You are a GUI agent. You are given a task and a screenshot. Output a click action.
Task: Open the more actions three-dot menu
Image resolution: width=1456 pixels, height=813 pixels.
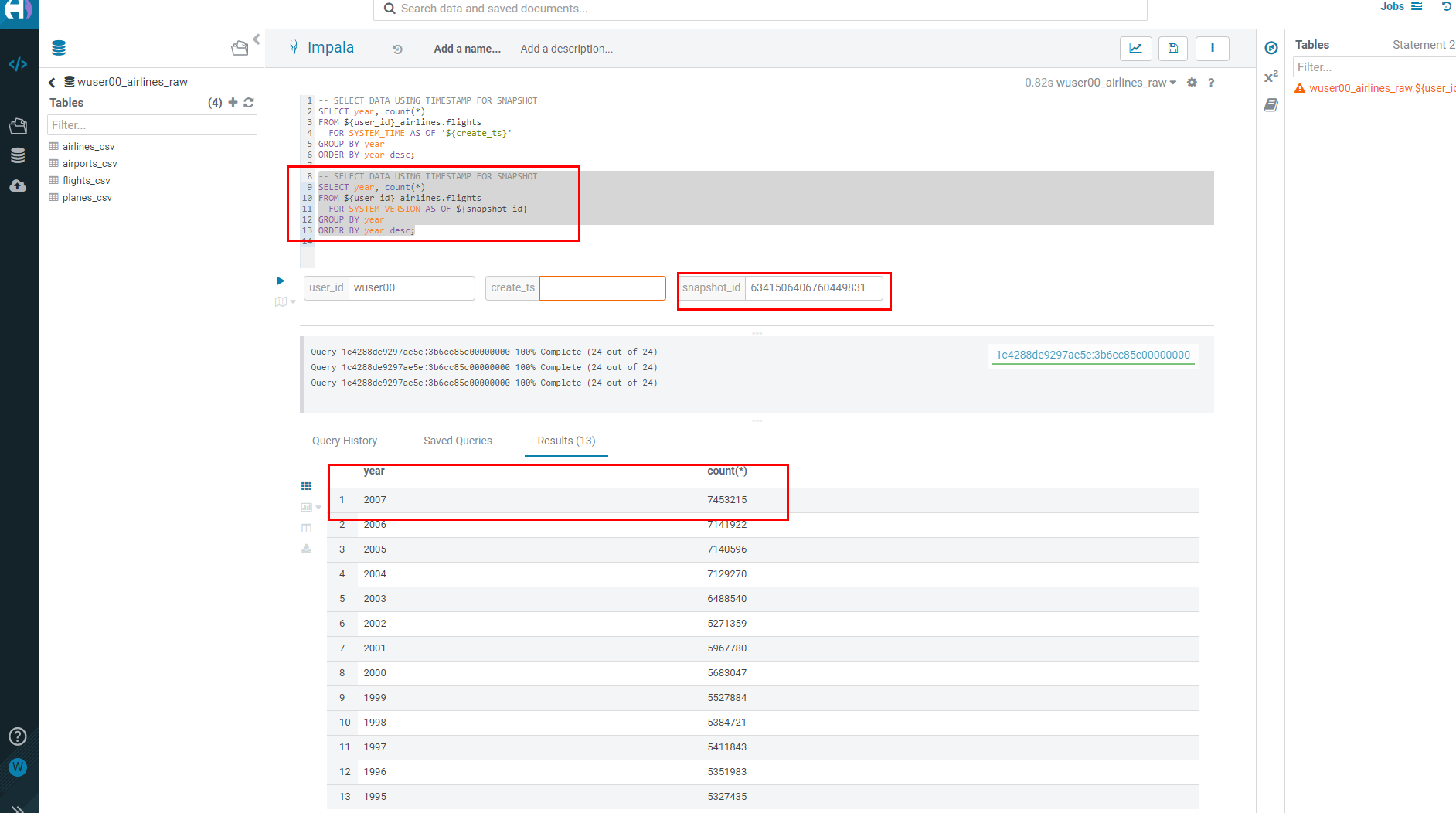tap(1212, 48)
